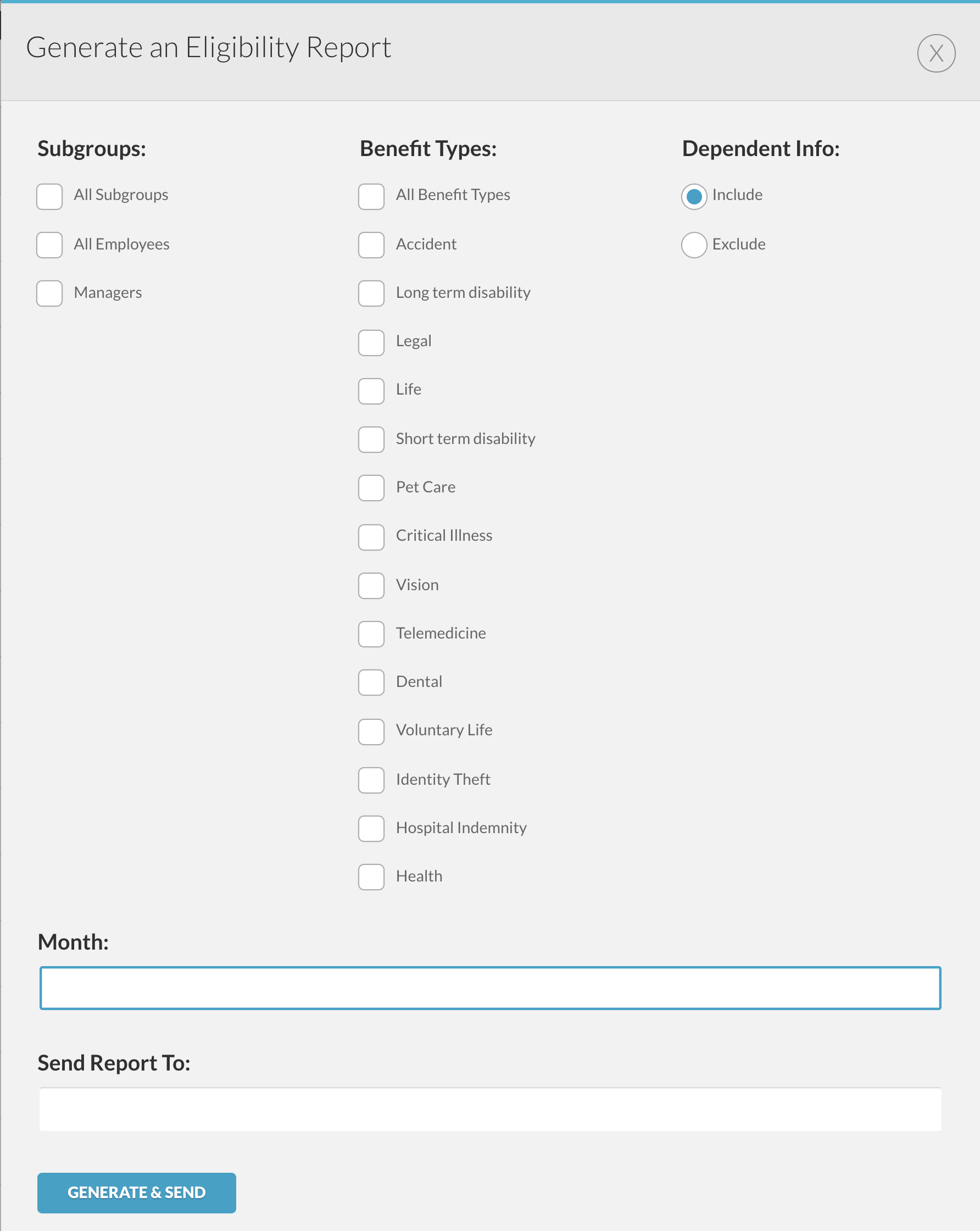This screenshot has width=980, height=1231.
Task: Check the Accident benefit type
Action: [371, 245]
